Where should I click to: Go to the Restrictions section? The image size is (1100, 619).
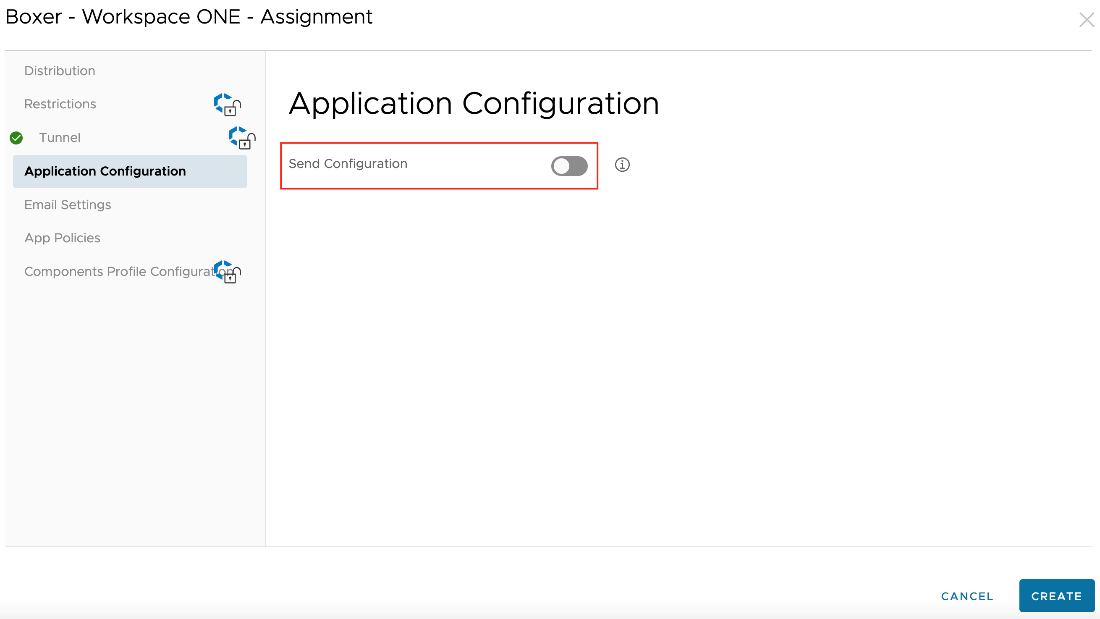tap(60, 104)
